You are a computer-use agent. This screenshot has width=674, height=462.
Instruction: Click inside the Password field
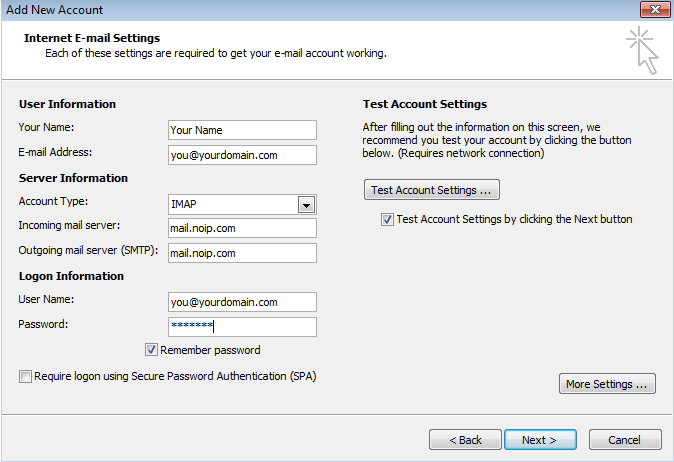tap(242, 327)
